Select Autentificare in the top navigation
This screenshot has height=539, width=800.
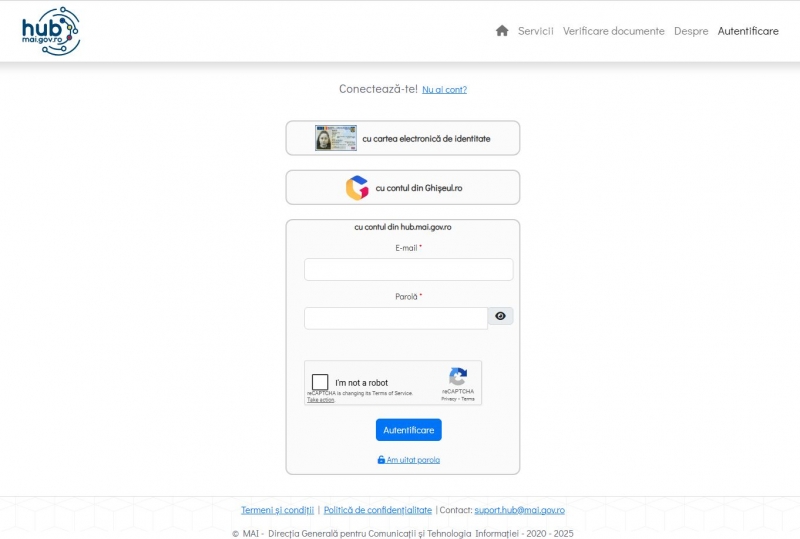(x=748, y=31)
